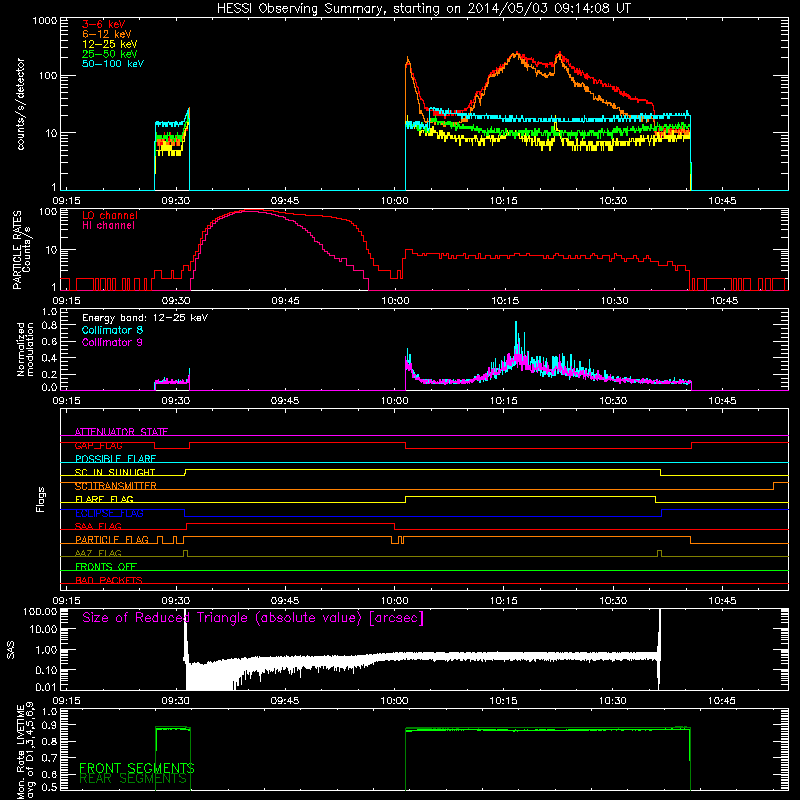
Task: Select the 6-12 keV legend entry
Action: pos(107,34)
